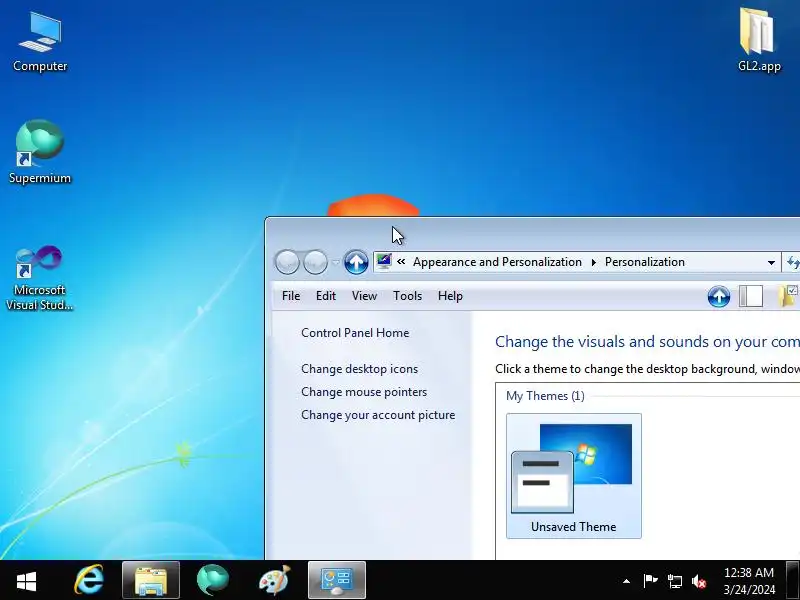800x600 pixels.
Task: Select the Microsoft Visual Studio desktop shortcut
Action: point(39,278)
